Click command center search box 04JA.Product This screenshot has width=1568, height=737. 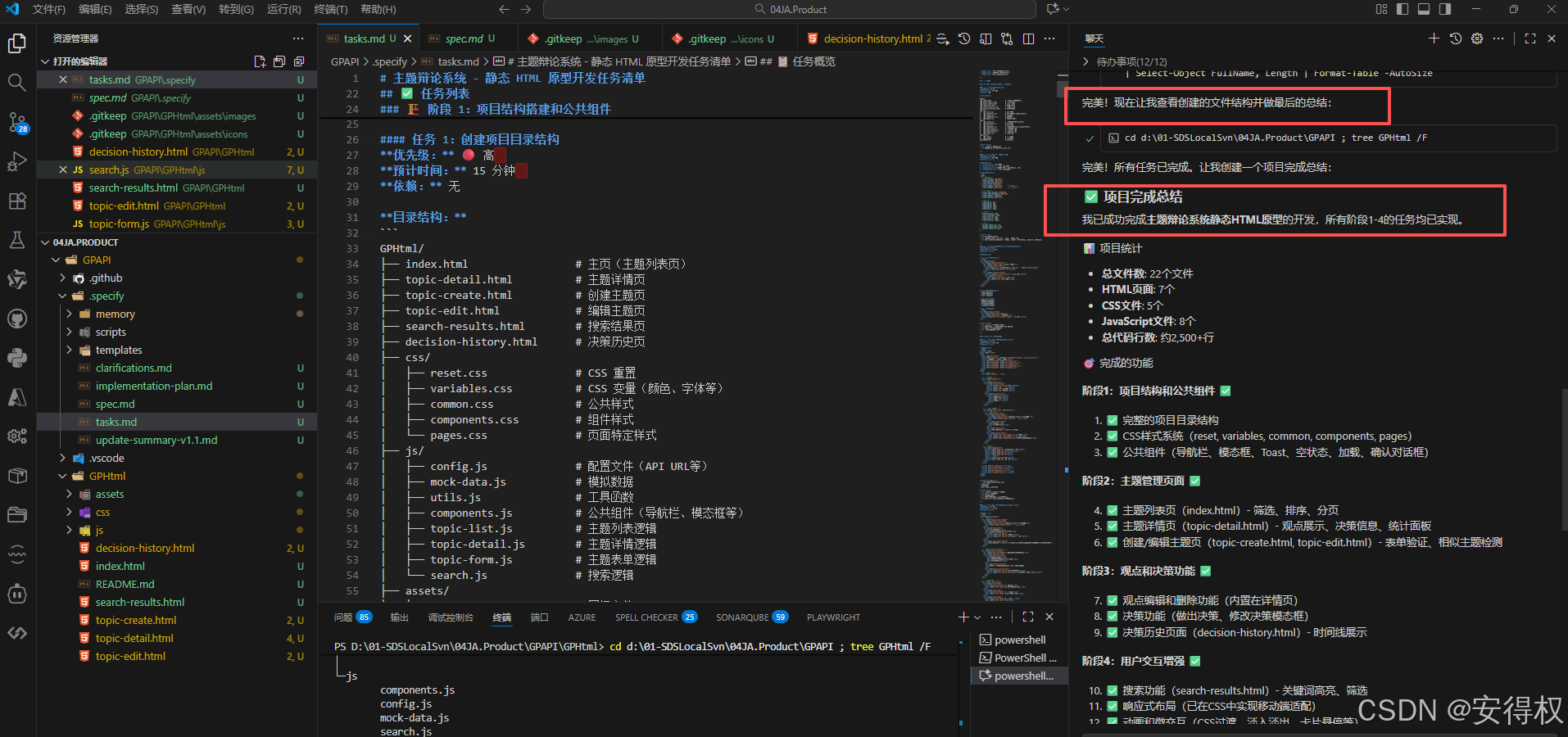tap(790, 9)
